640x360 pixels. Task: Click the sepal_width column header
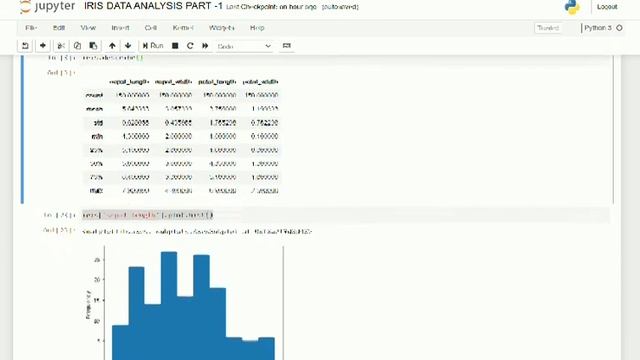[173, 82]
